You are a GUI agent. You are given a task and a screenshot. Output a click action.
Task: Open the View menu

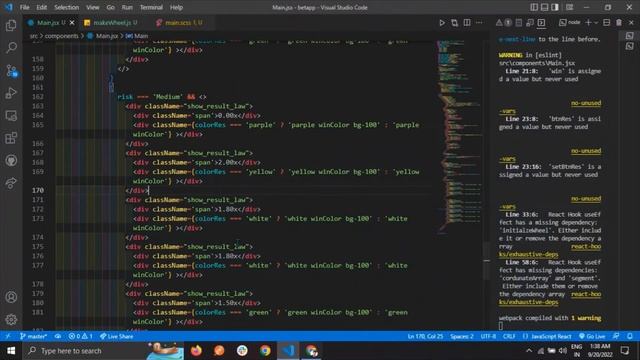coord(93,7)
